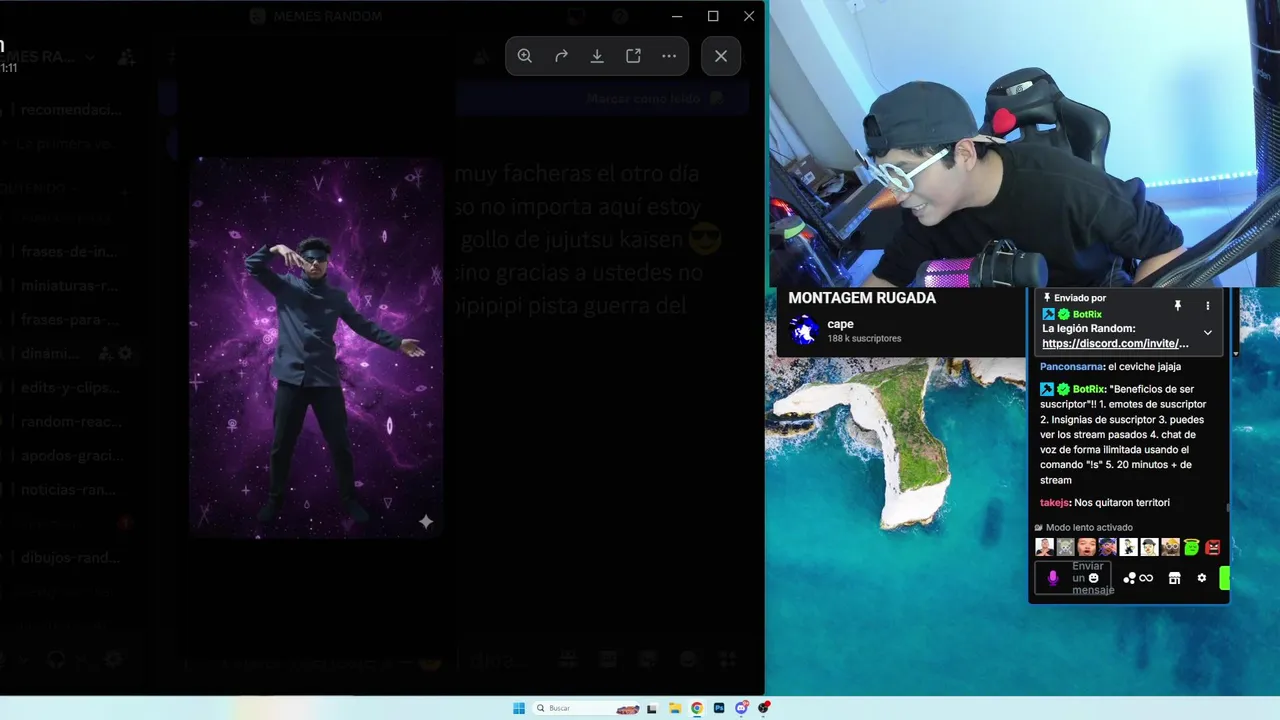Send the chat message with green button

tap(1224, 578)
